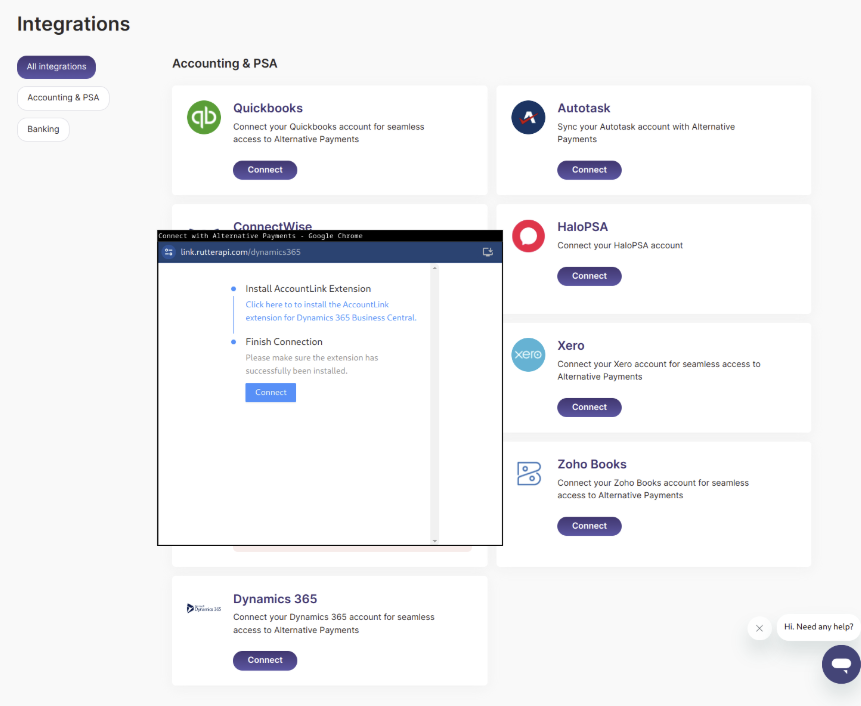This screenshot has width=861, height=706.
Task: Click the Autotask logo icon
Action: (x=528, y=117)
